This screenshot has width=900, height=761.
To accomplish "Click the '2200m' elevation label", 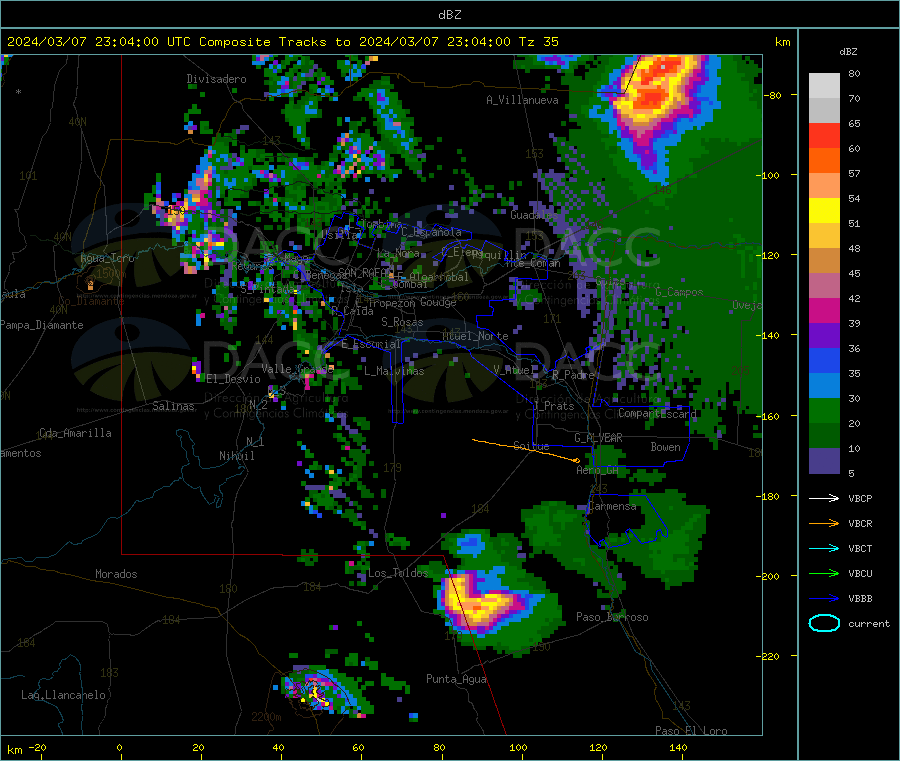I will click(266, 717).
